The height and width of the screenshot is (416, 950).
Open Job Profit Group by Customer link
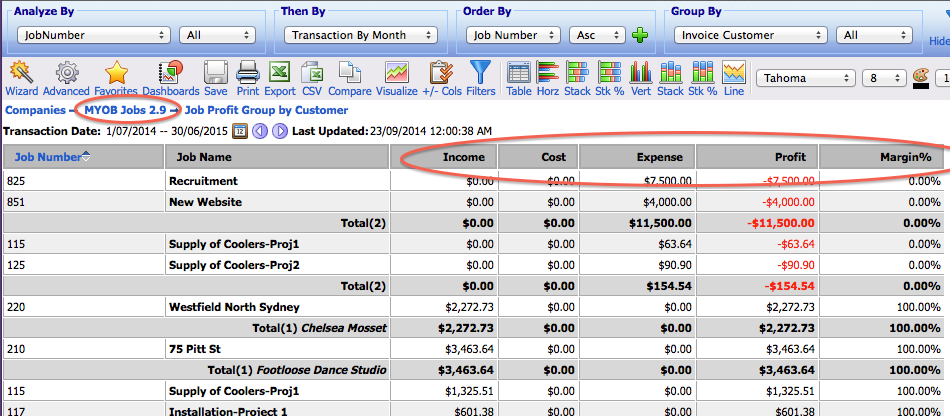pyautogui.click(x=266, y=110)
